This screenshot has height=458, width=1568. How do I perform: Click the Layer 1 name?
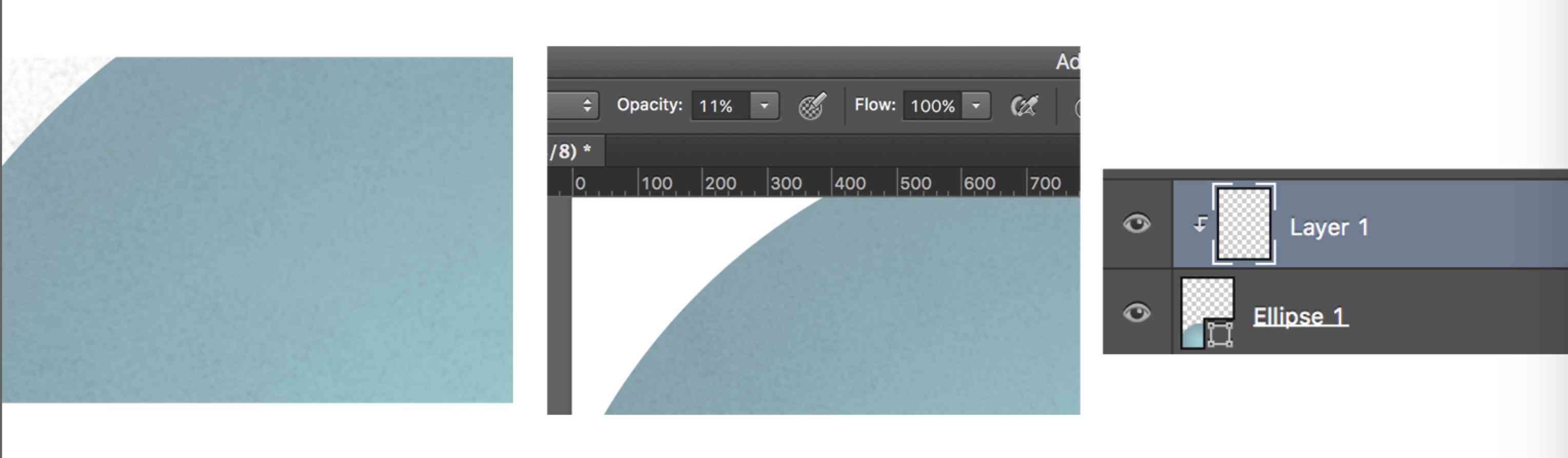tap(1329, 227)
